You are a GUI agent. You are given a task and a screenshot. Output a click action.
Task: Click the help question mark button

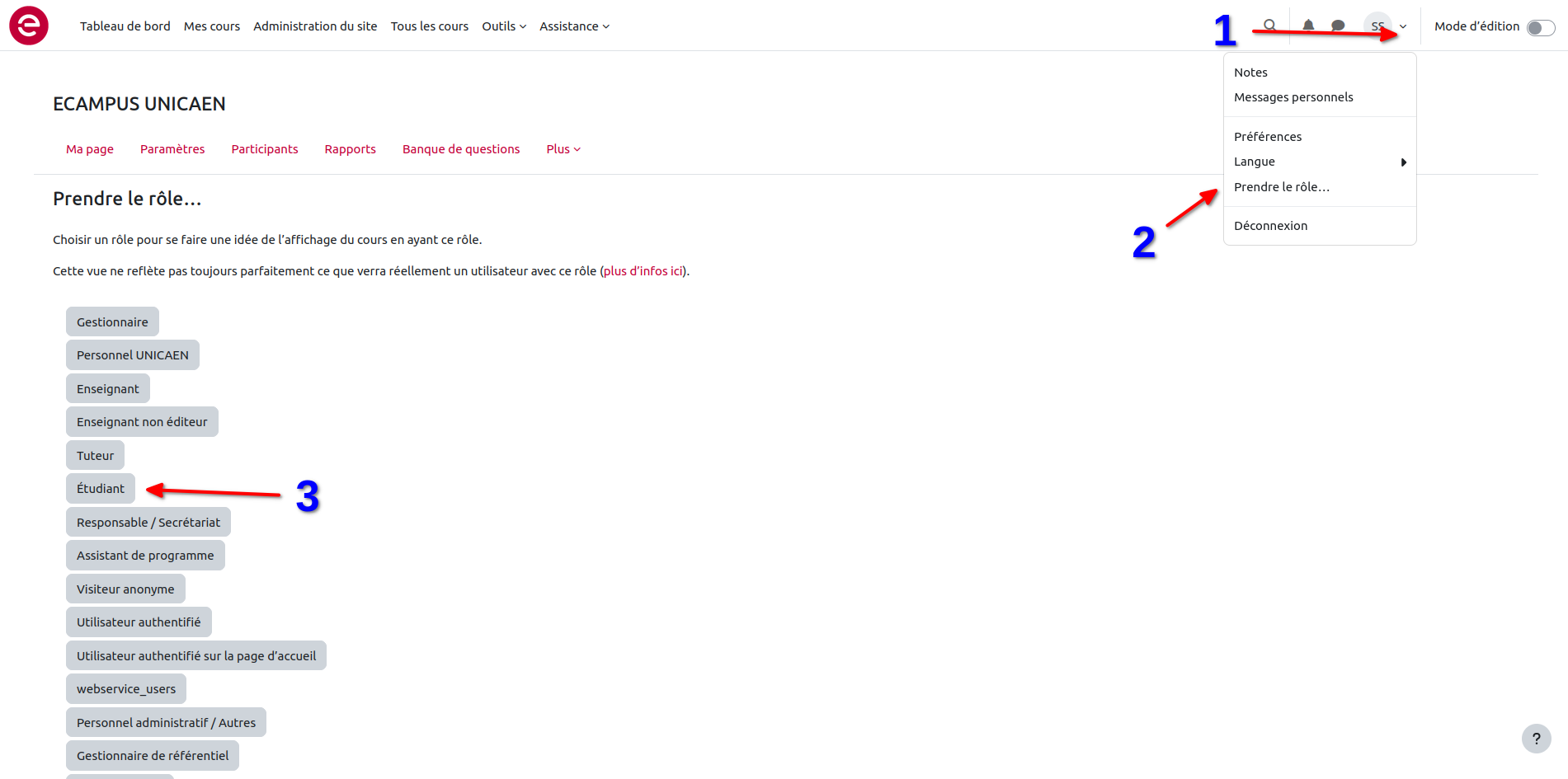point(1536,739)
